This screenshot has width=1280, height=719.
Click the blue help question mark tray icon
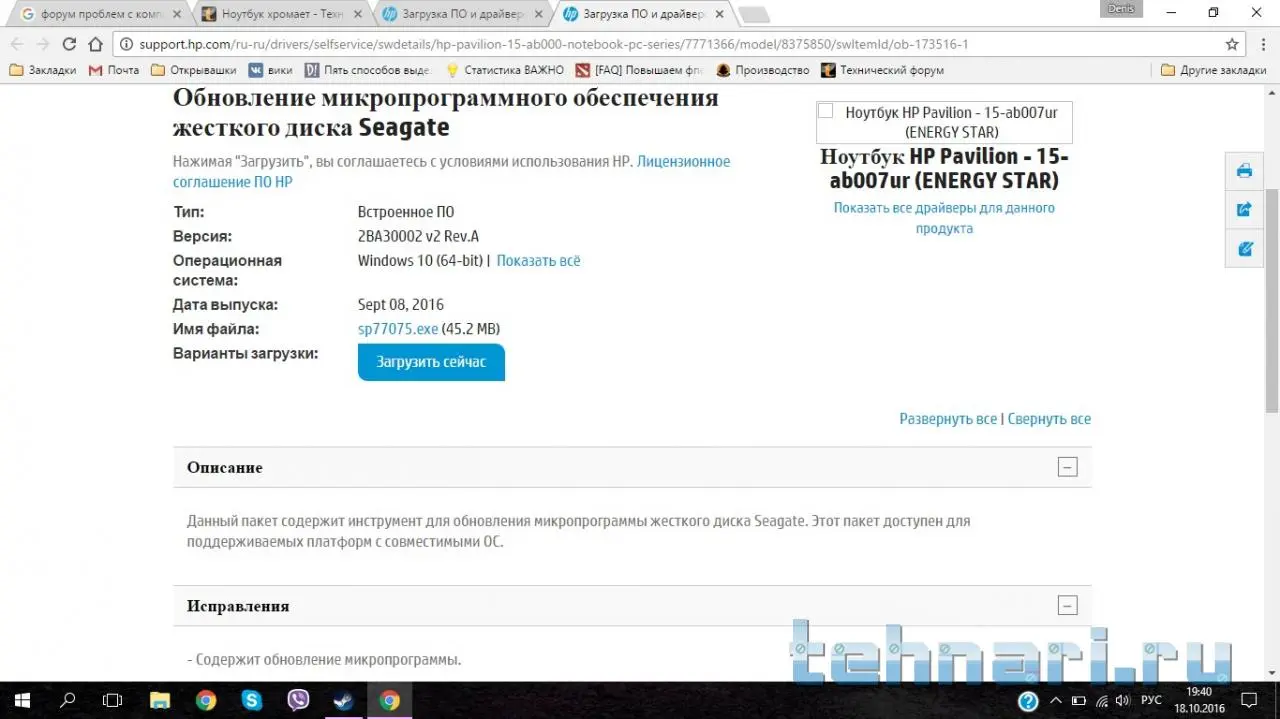pyautogui.click(x=1028, y=701)
